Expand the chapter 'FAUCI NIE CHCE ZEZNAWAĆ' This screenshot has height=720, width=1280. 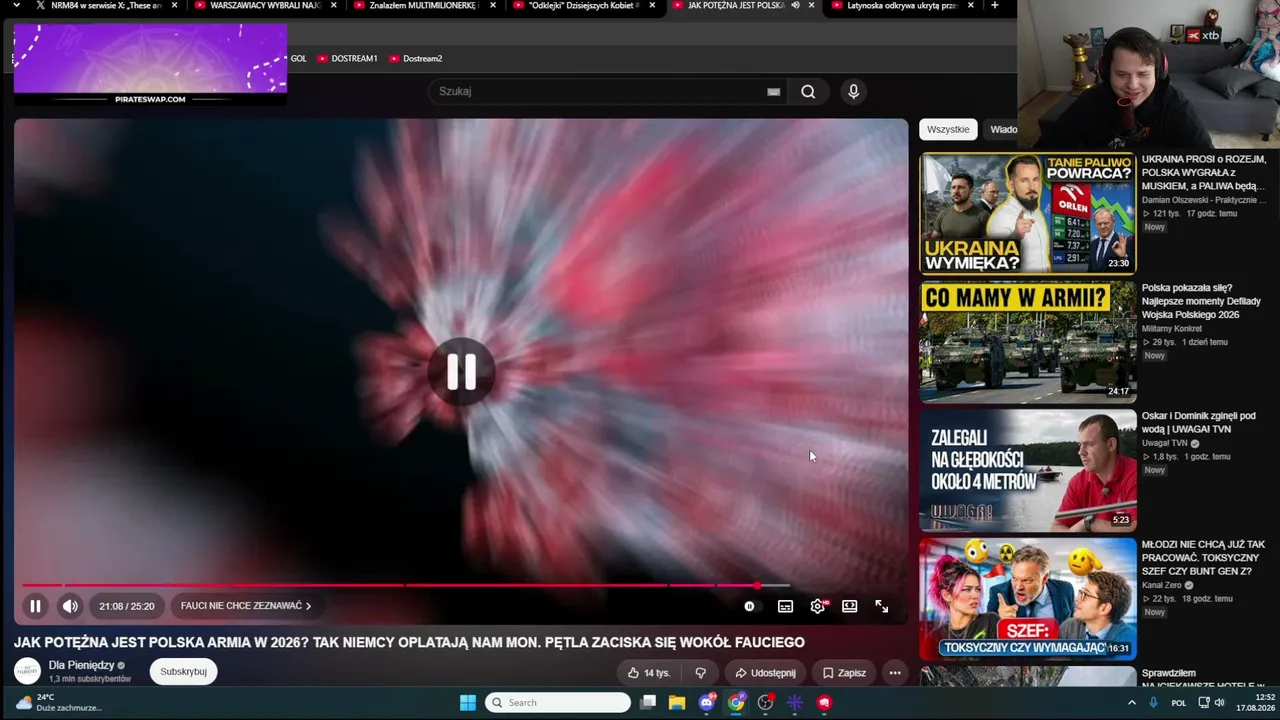click(246, 606)
